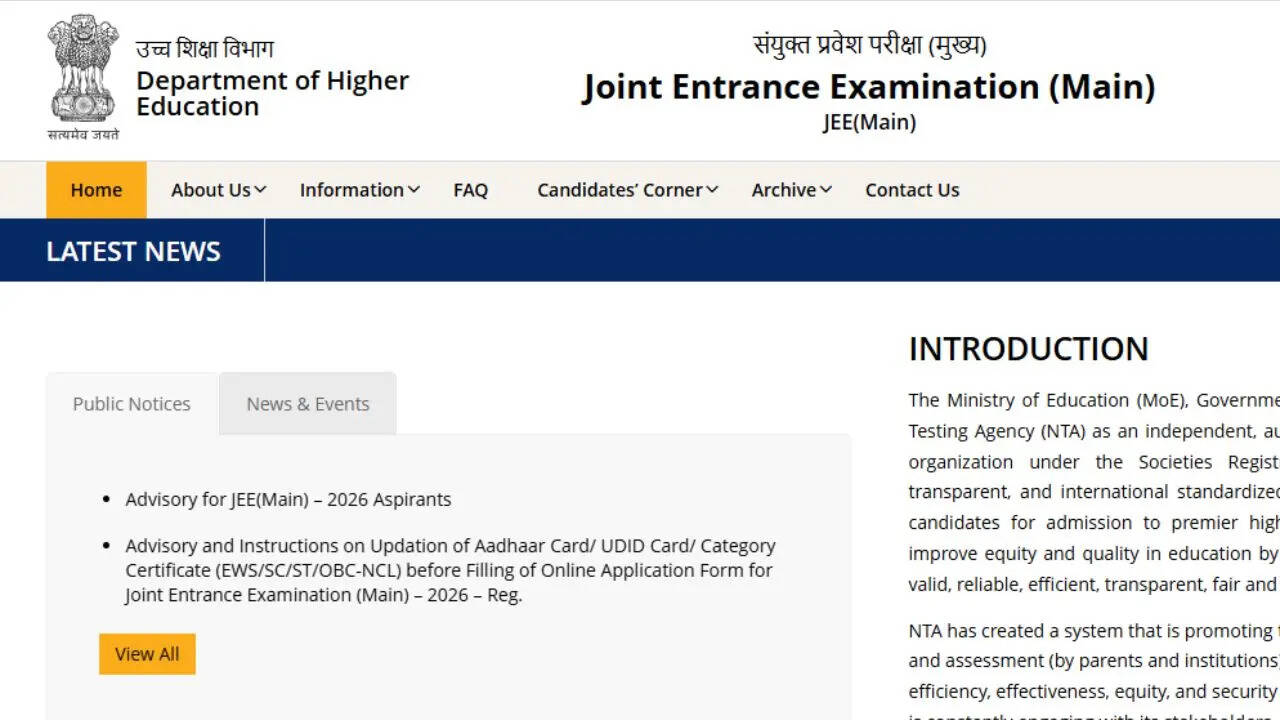1280x720 pixels.
Task: Click the Hindi exam title text
Action: 869,44
